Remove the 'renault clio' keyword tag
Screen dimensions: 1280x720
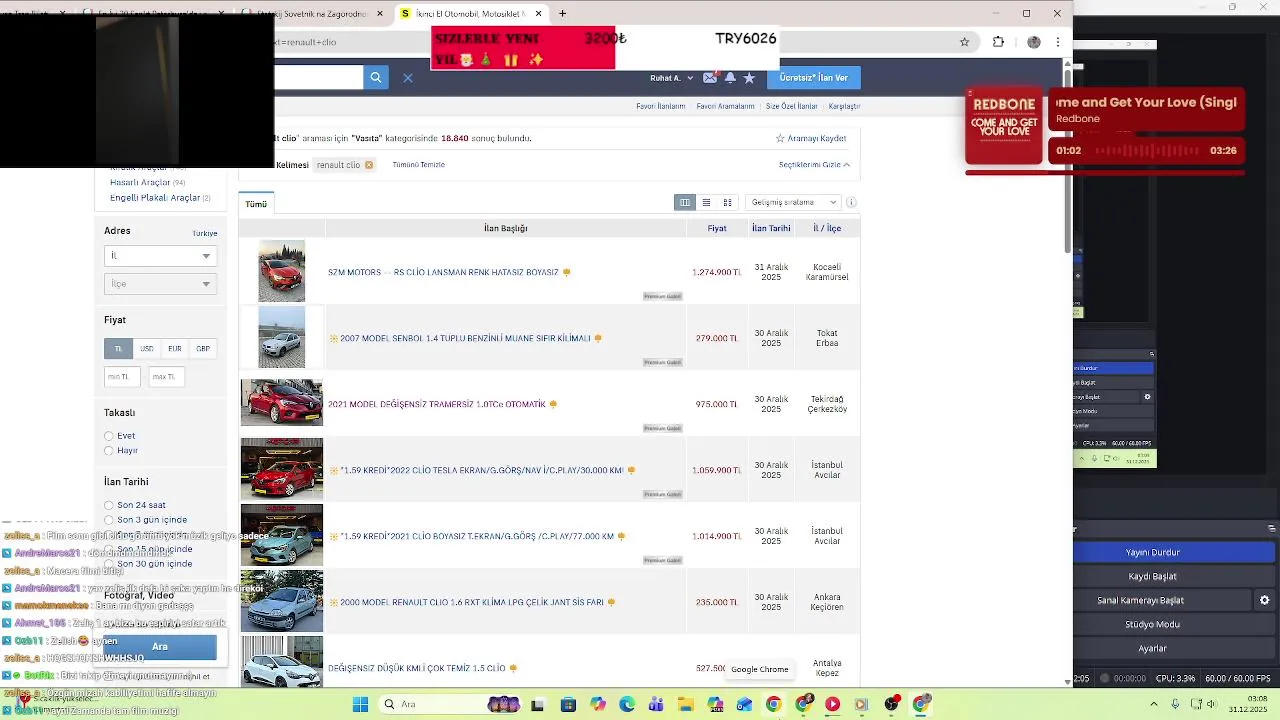click(369, 165)
